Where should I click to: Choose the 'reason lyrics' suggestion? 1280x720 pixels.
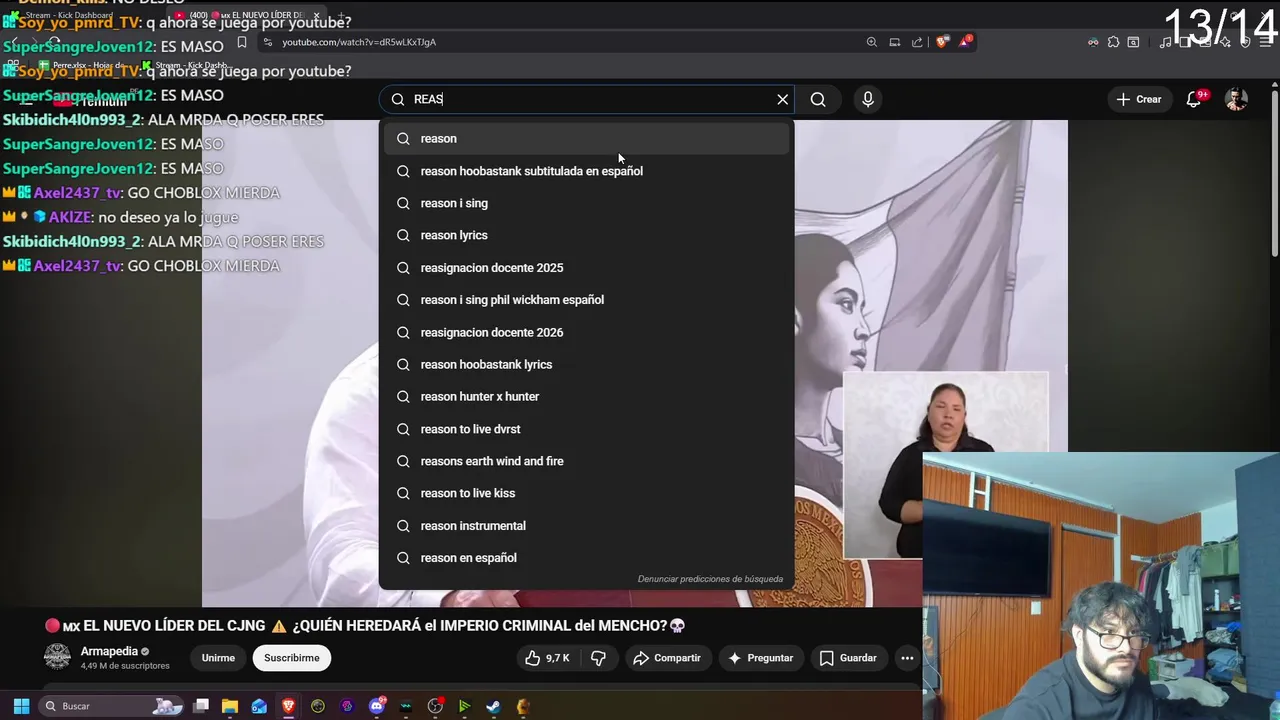pos(587,235)
